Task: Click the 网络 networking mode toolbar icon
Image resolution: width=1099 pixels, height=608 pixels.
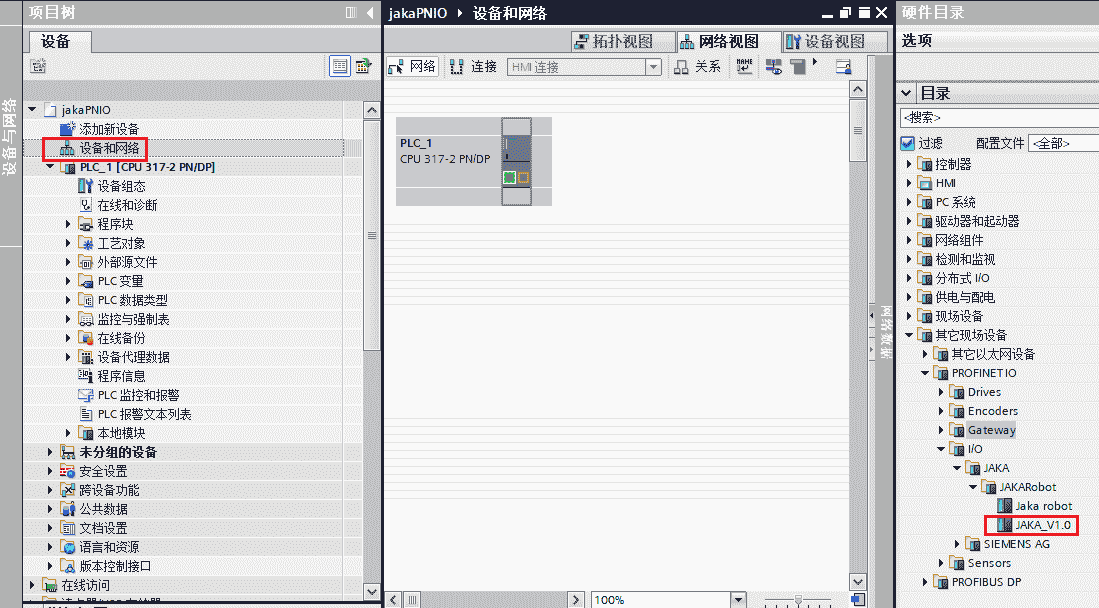Action: coord(412,67)
